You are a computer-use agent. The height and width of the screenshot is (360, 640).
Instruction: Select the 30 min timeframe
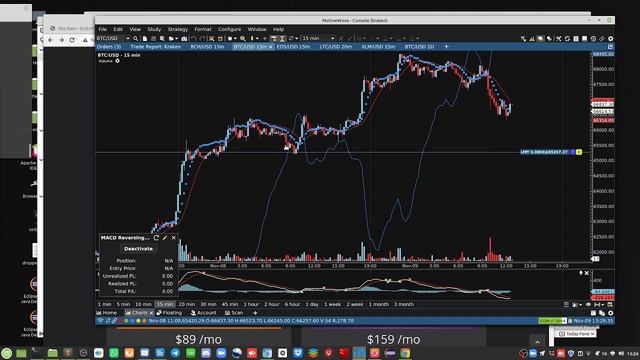(208, 304)
